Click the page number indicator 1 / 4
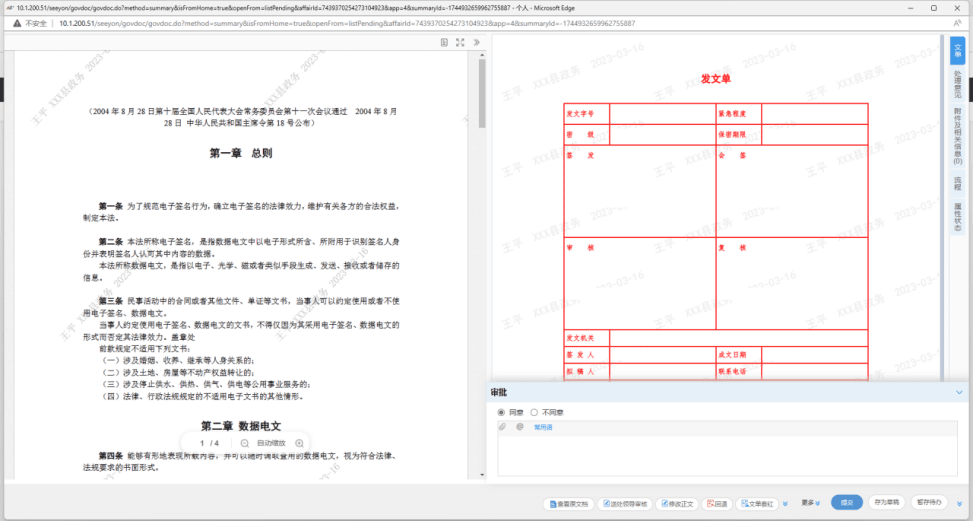Screen dimensions: 974x521 coord(209,443)
